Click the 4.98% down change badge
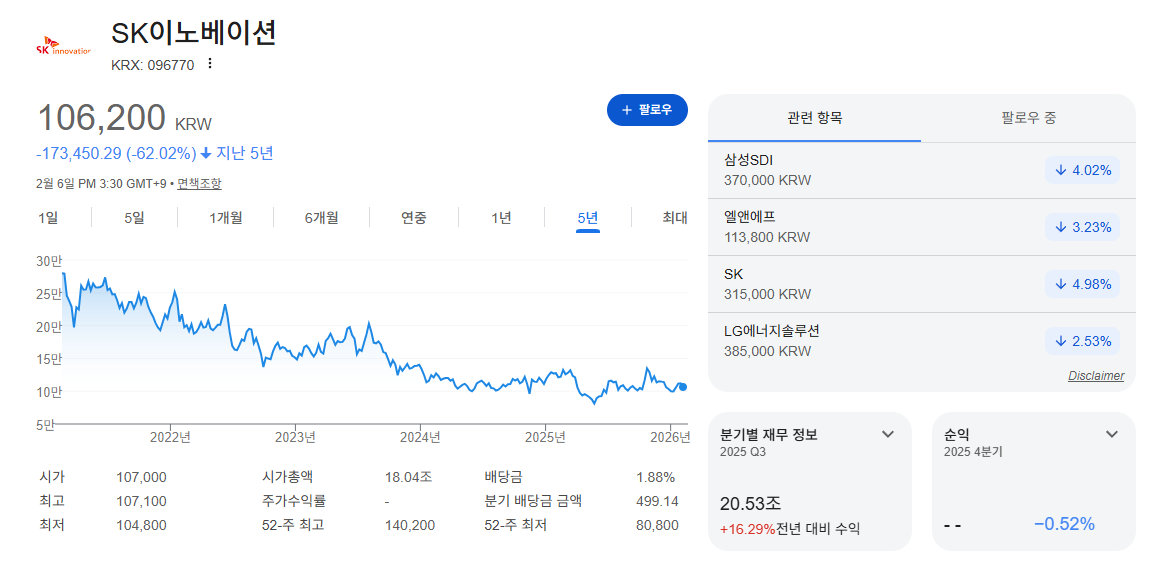The width and height of the screenshot is (1166, 561). pyautogui.click(x=1082, y=284)
